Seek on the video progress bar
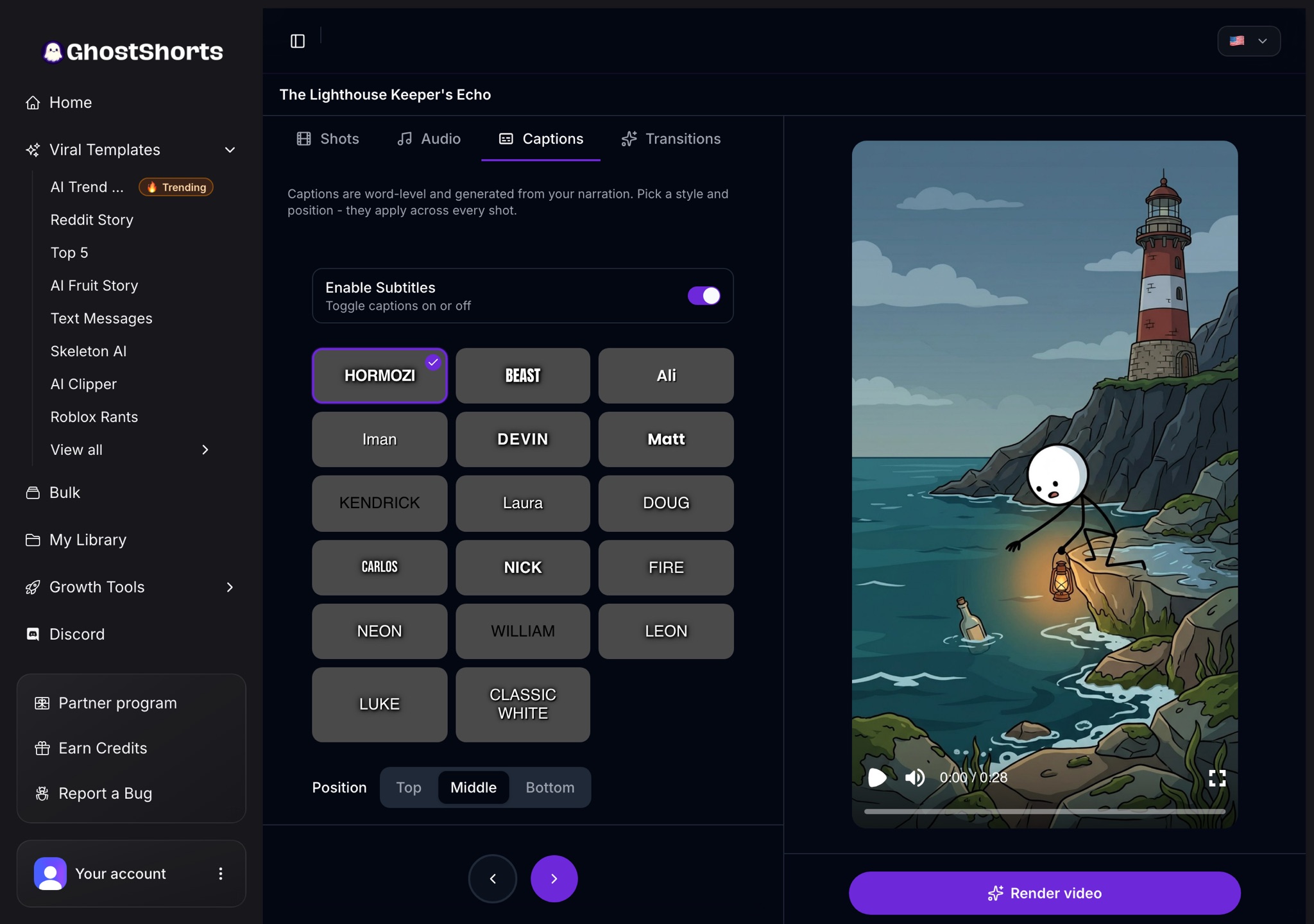This screenshot has height=924, width=1314. [1045, 812]
